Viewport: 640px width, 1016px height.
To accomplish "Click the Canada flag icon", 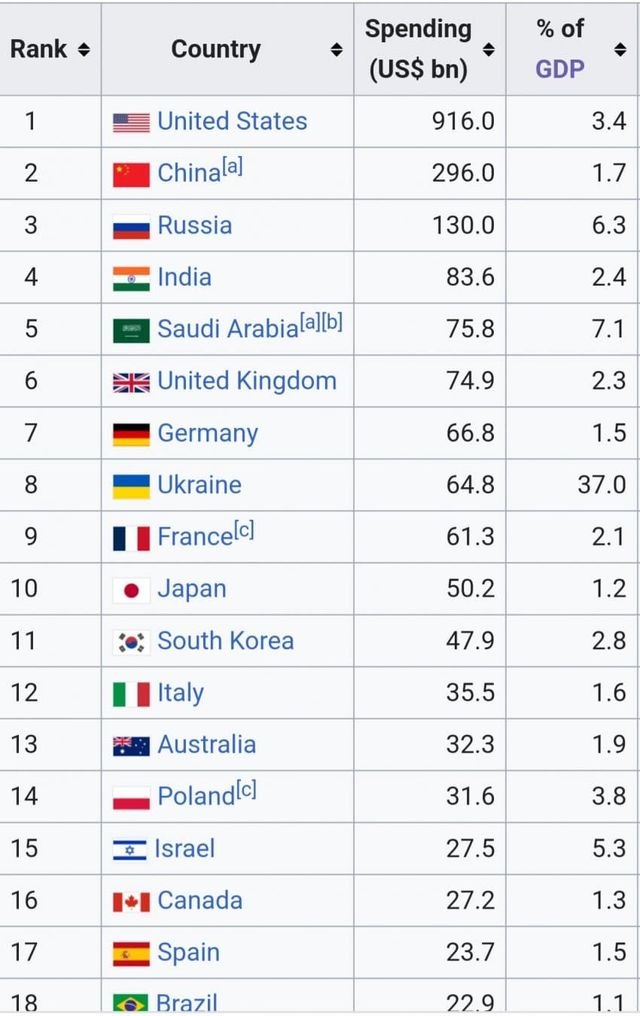I will pos(131,902).
